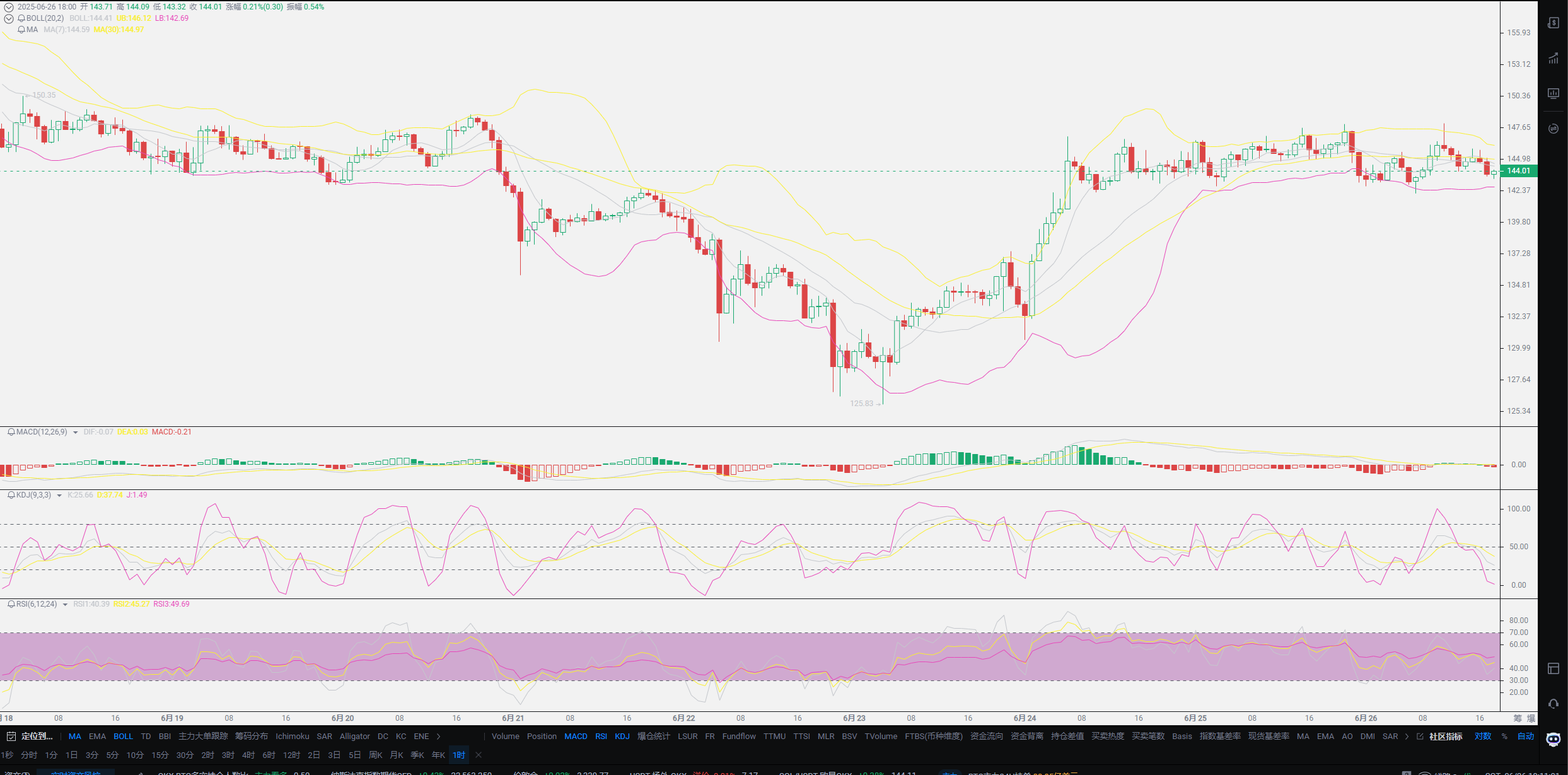Screen dimensions: 1568x775
Task: Open the MACD(12,26,9) settings dropdown arrow
Action: [x=76, y=433]
